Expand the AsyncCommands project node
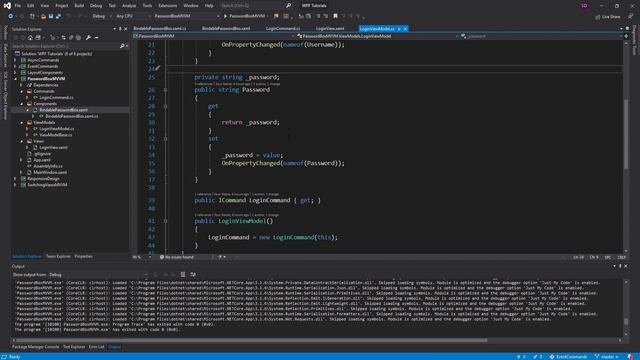Screen dimensions: 640x360 (16, 60)
